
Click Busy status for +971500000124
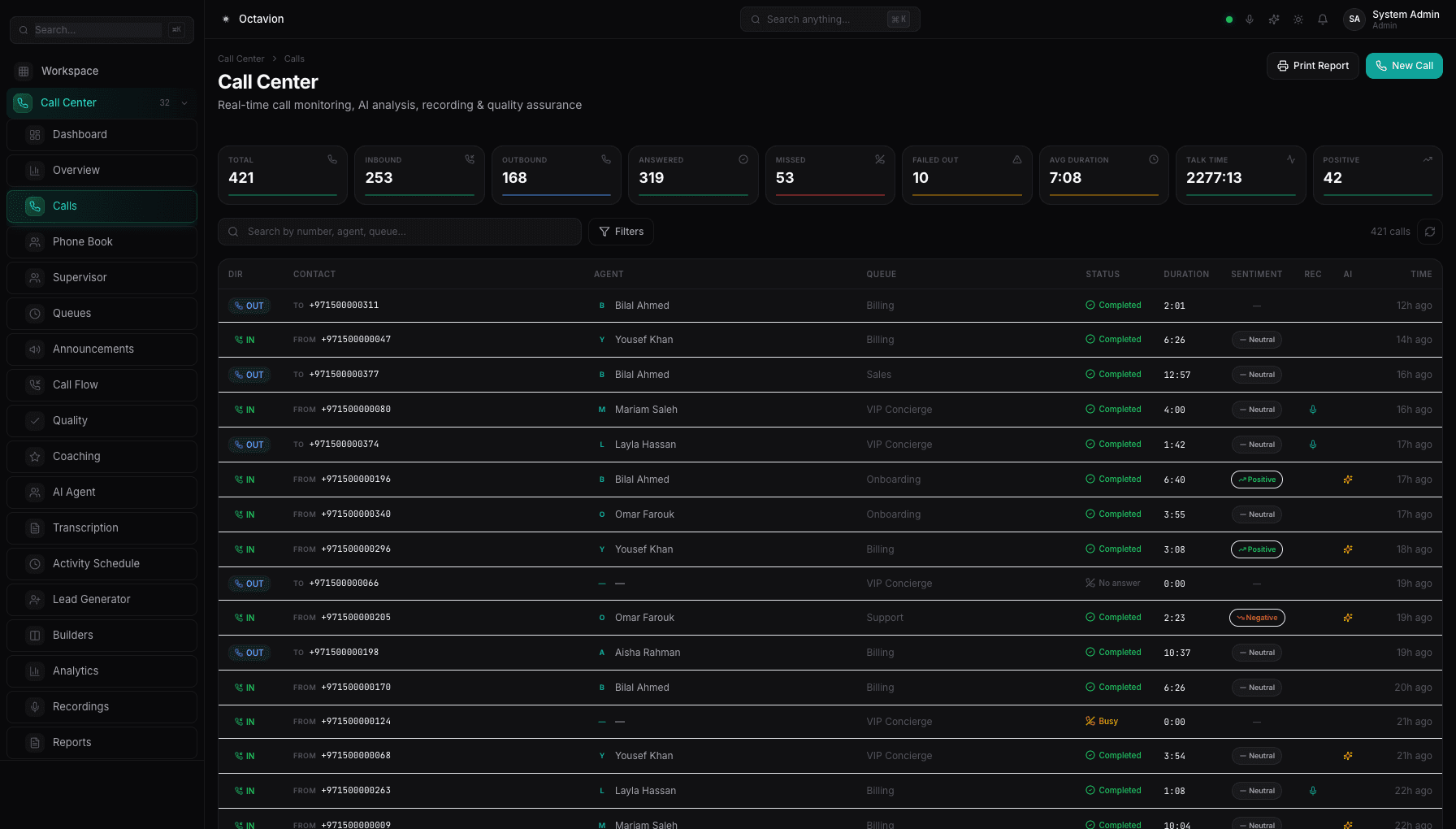(x=1102, y=722)
